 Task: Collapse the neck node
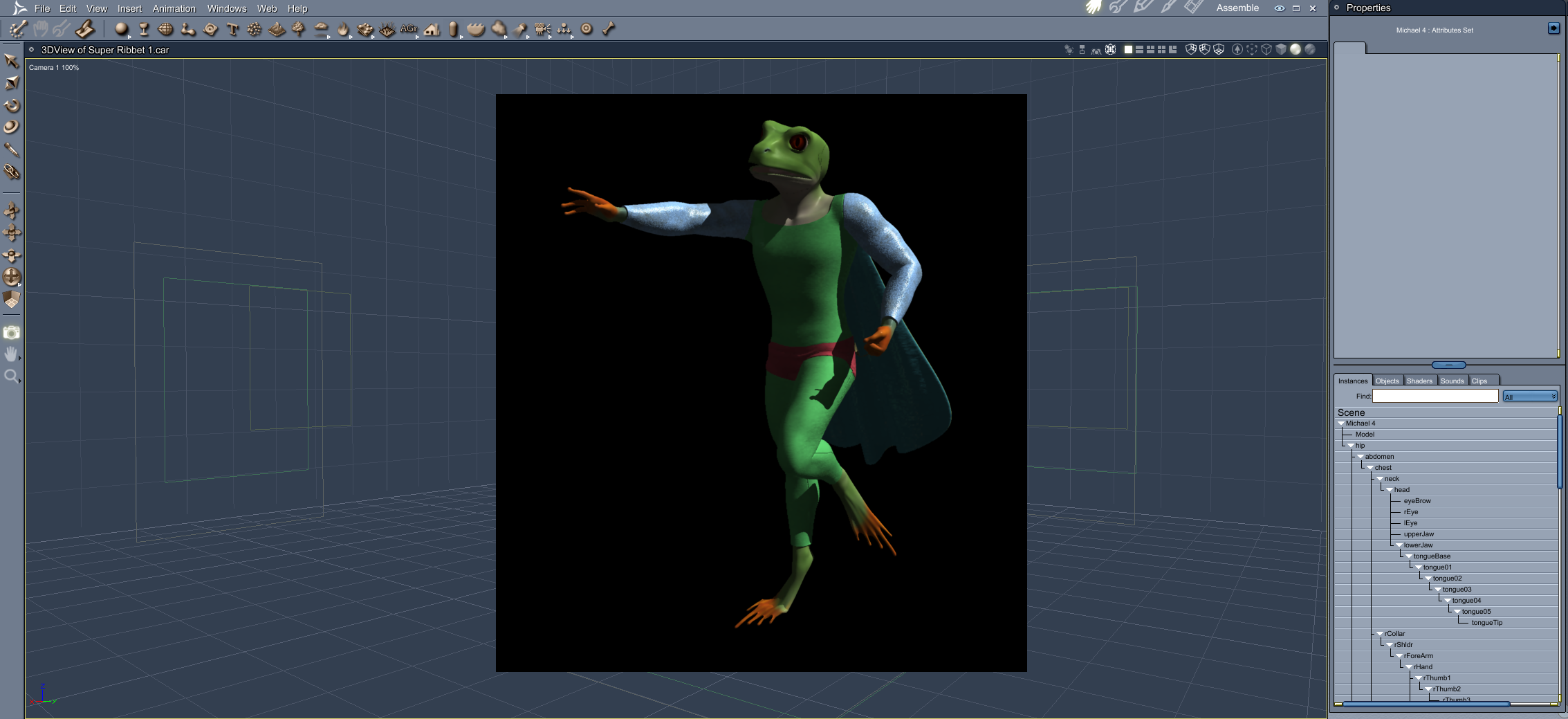1380,479
